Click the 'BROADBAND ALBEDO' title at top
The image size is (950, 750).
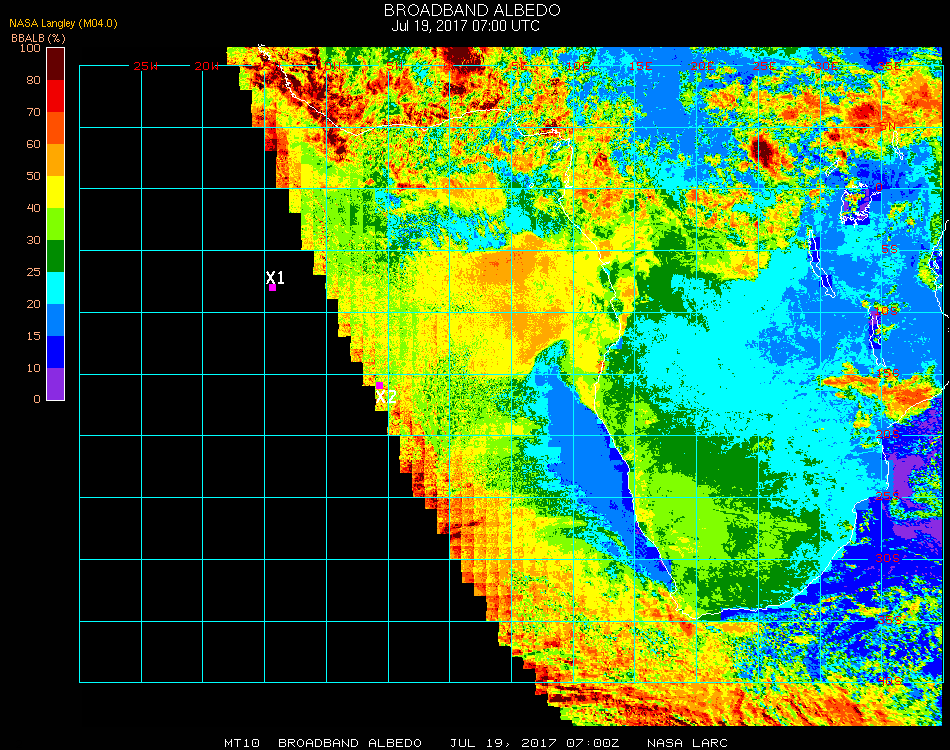(x=472, y=10)
